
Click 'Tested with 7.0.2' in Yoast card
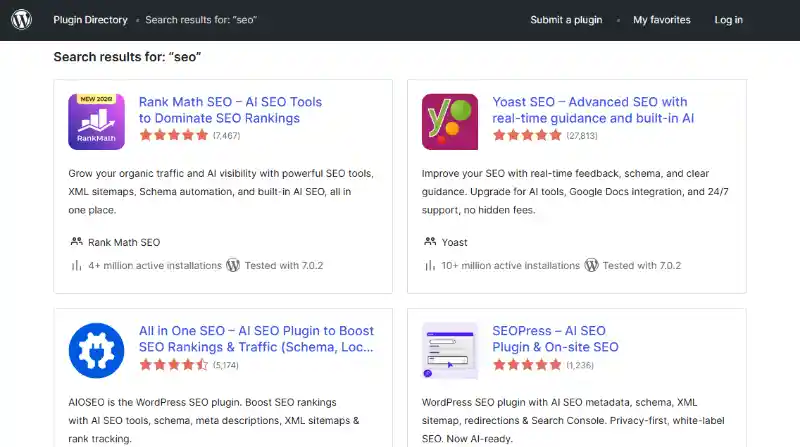click(x=642, y=266)
